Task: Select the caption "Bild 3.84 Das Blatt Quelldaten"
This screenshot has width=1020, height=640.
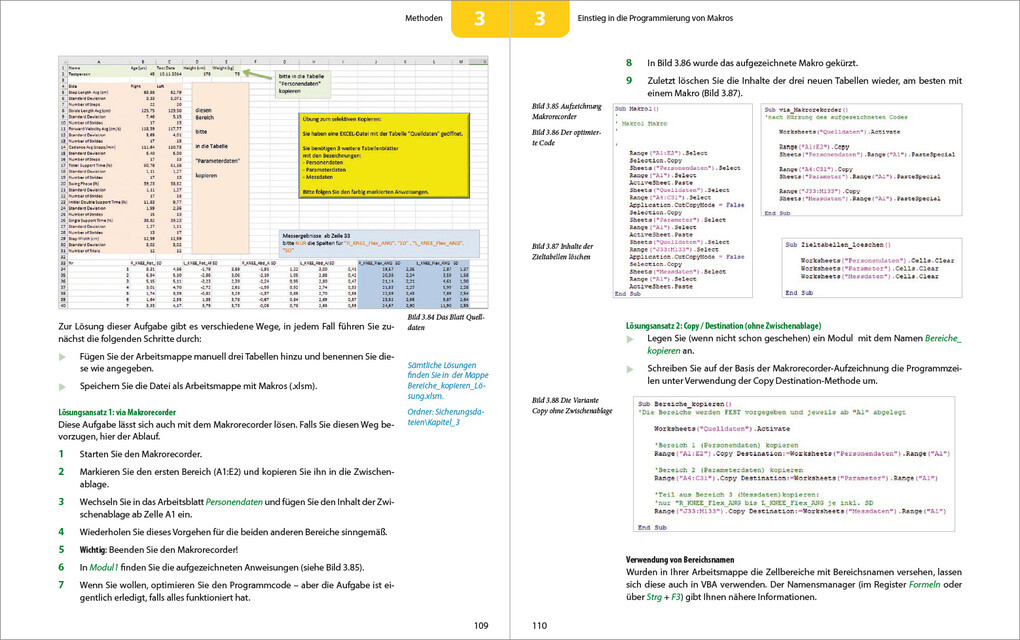Action: coord(446,322)
